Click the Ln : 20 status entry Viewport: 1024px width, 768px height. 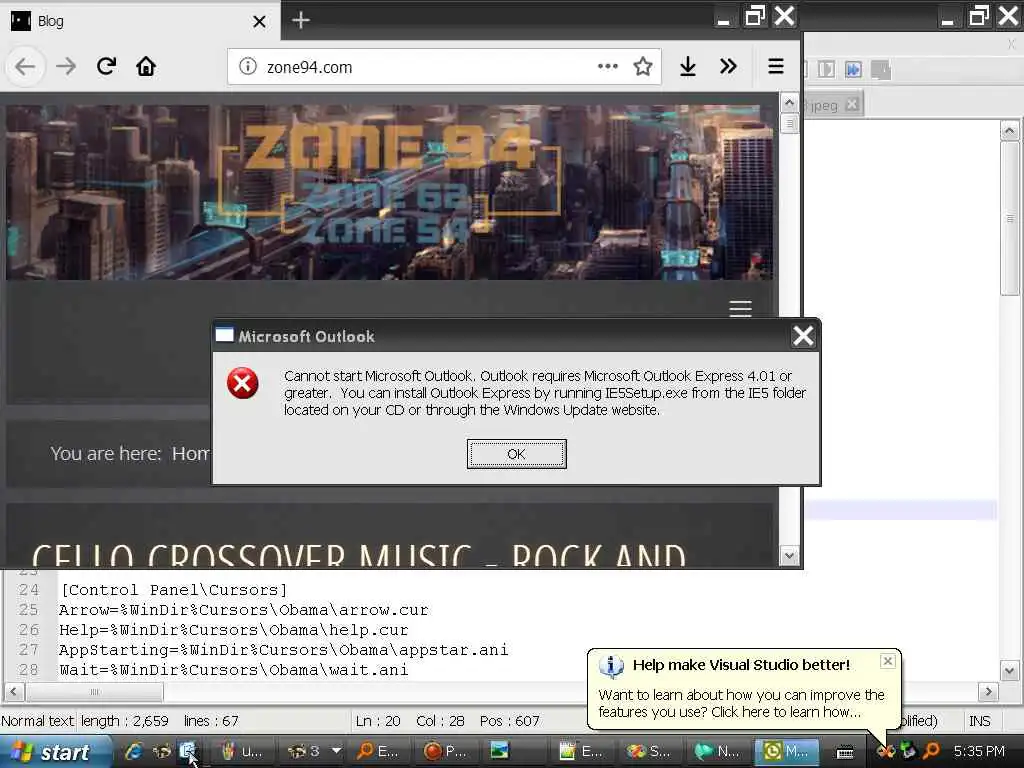(x=377, y=721)
